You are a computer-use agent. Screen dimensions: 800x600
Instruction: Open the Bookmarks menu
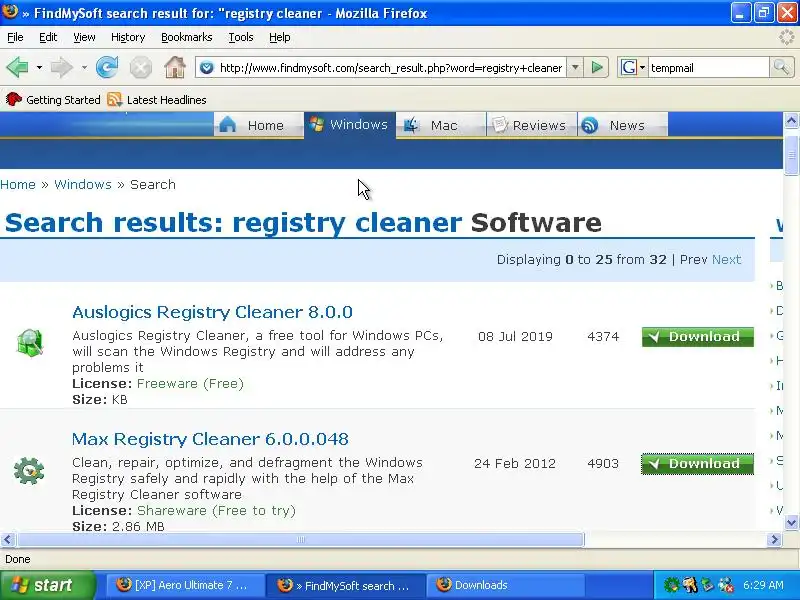tap(187, 37)
